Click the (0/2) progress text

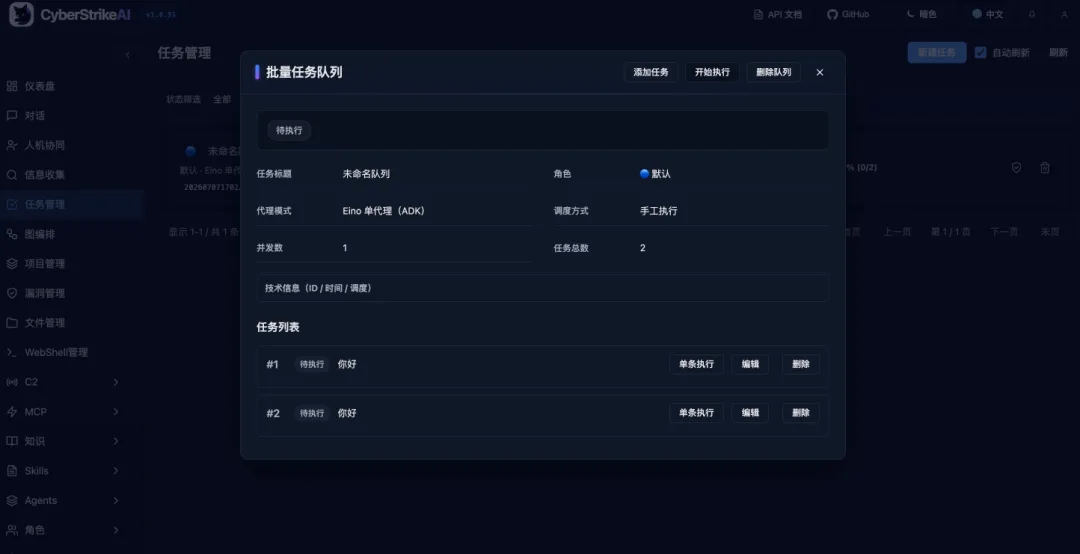pyautogui.click(x=866, y=167)
